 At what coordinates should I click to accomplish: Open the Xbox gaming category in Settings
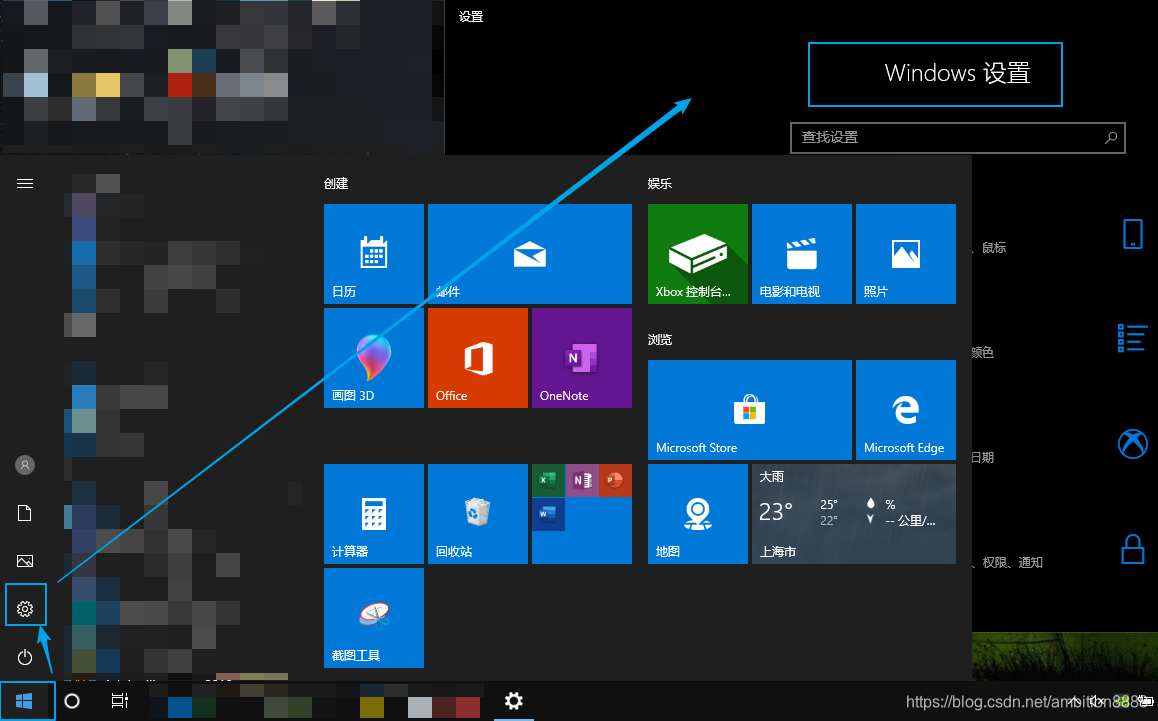(1133, 444)
